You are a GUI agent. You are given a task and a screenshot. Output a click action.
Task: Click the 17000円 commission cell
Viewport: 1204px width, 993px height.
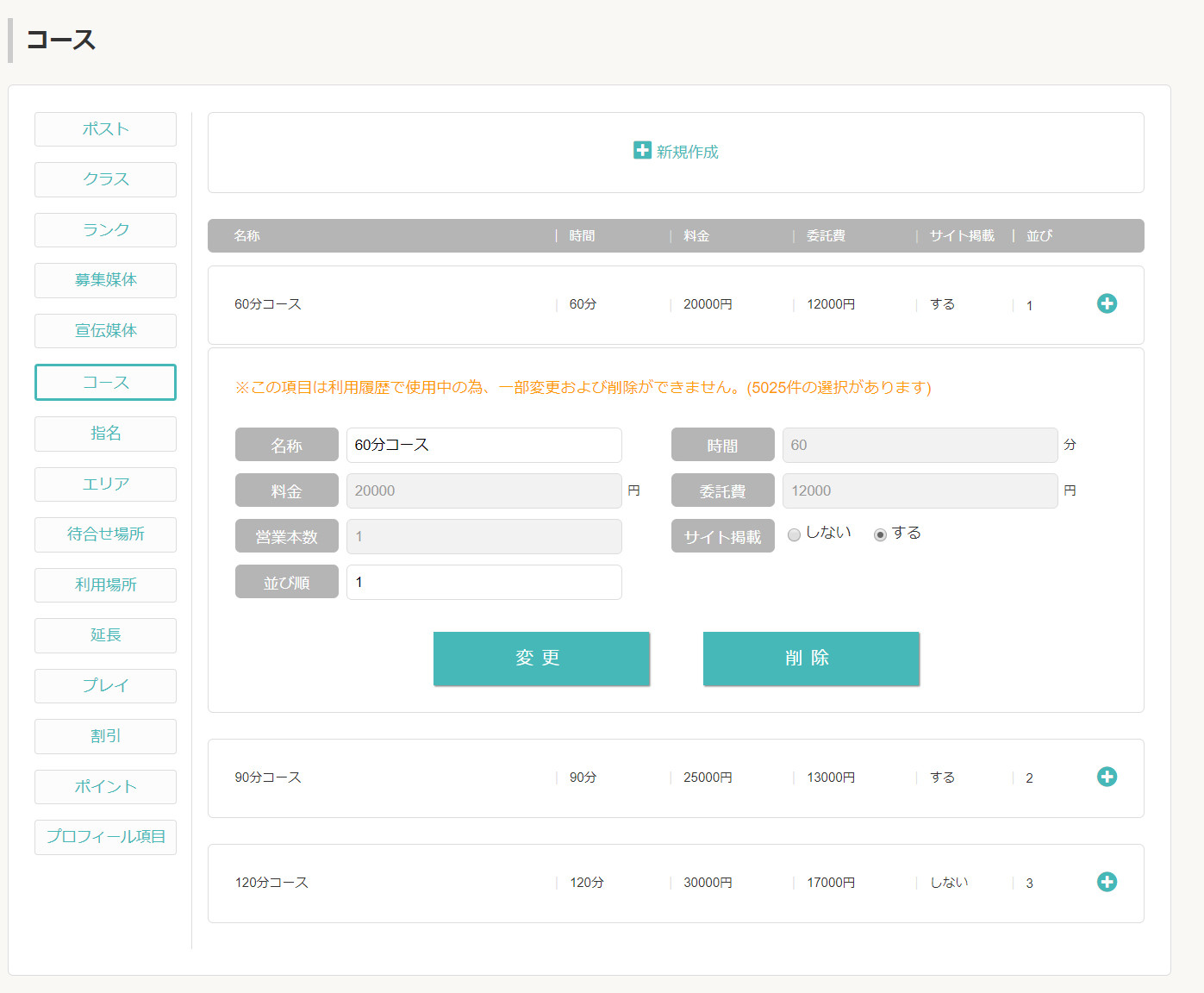click(x=831, y=883)
